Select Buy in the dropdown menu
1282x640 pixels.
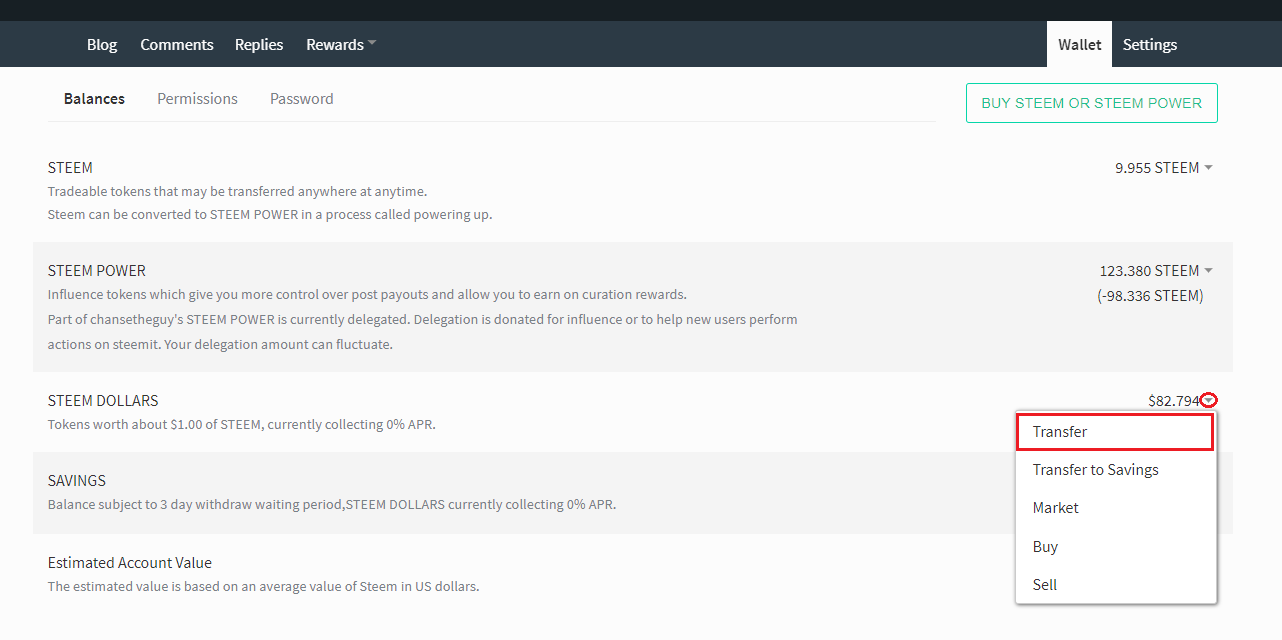(x=1116, y=546)
